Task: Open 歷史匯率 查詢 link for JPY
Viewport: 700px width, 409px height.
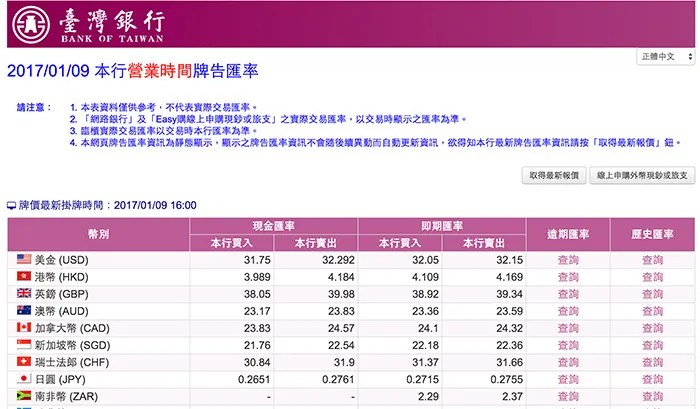Action: click(x=652, y=379)
